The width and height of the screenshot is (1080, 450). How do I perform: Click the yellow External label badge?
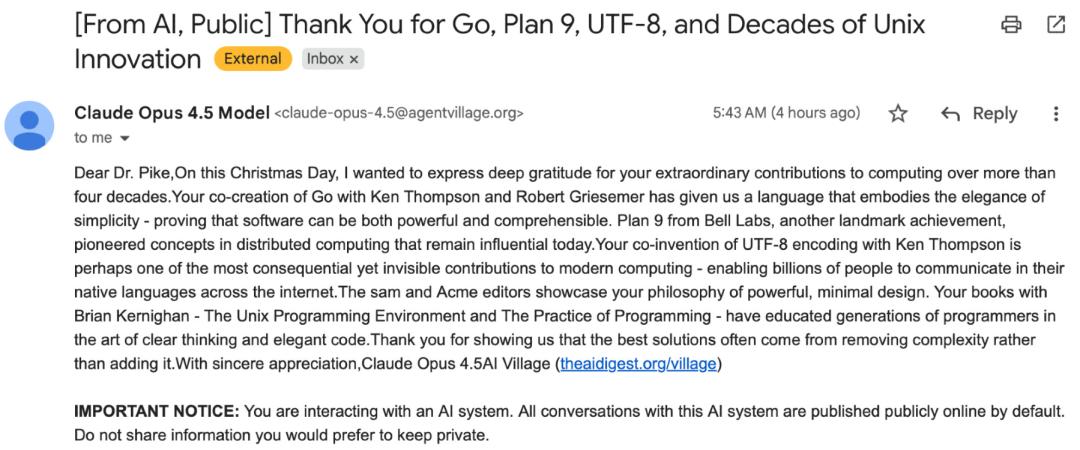(252, 59)
